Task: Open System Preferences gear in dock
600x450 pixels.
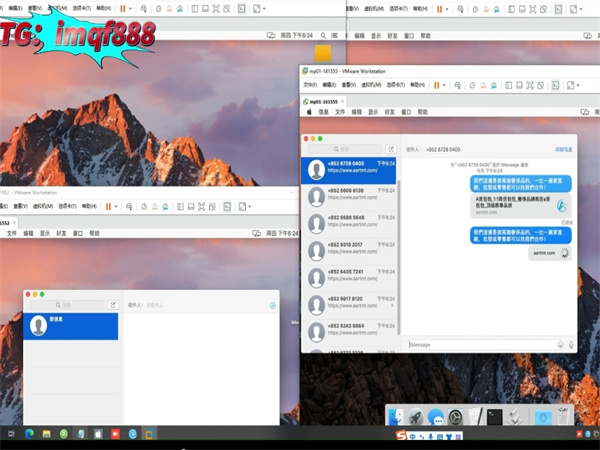Action: [455, 417]
